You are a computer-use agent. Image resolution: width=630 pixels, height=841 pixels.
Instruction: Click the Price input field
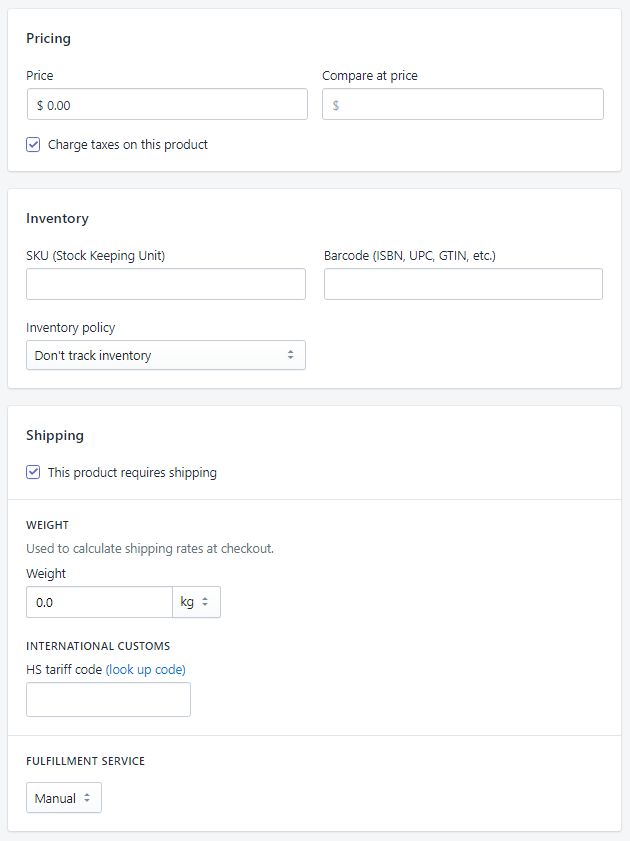click(x=167, y=104)
